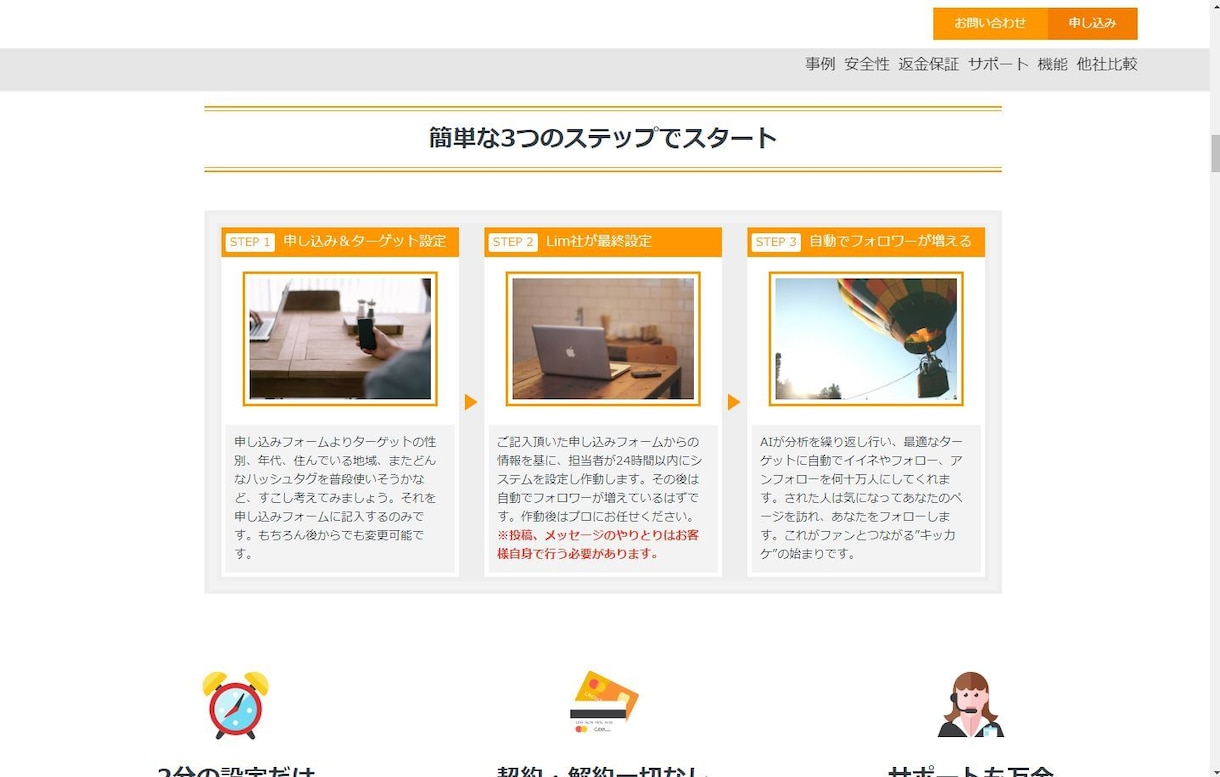
Task: Open the phone-on-table photo in STEP 1
Action: point(340,339)
